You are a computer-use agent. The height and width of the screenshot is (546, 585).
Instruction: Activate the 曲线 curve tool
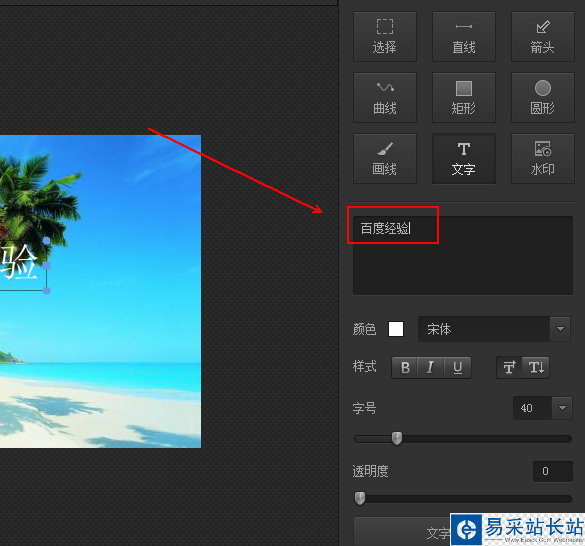tap(385, 97)
